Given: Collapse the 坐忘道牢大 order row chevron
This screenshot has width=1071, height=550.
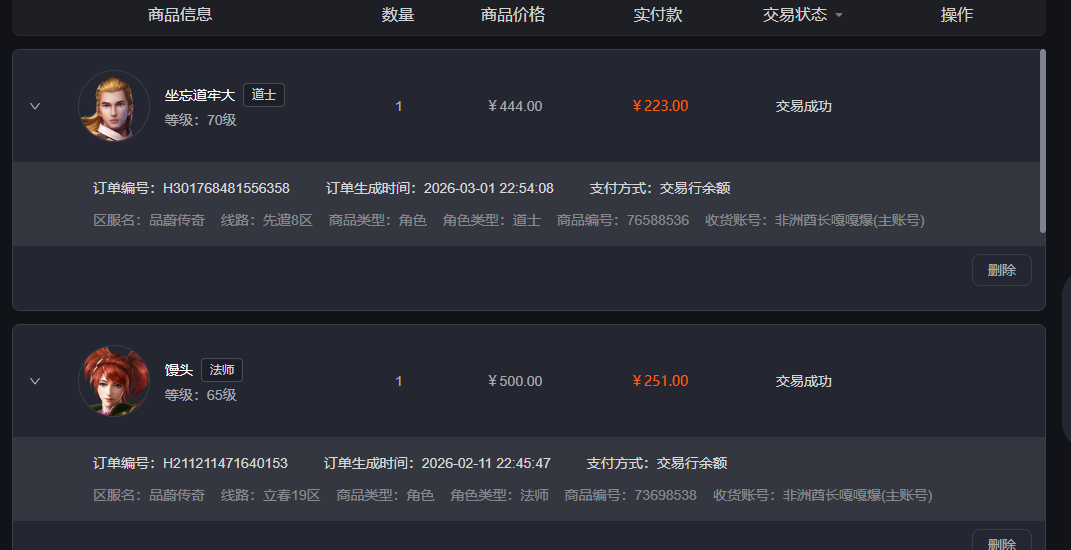Looking at the screenshot, I should [35, 106].
